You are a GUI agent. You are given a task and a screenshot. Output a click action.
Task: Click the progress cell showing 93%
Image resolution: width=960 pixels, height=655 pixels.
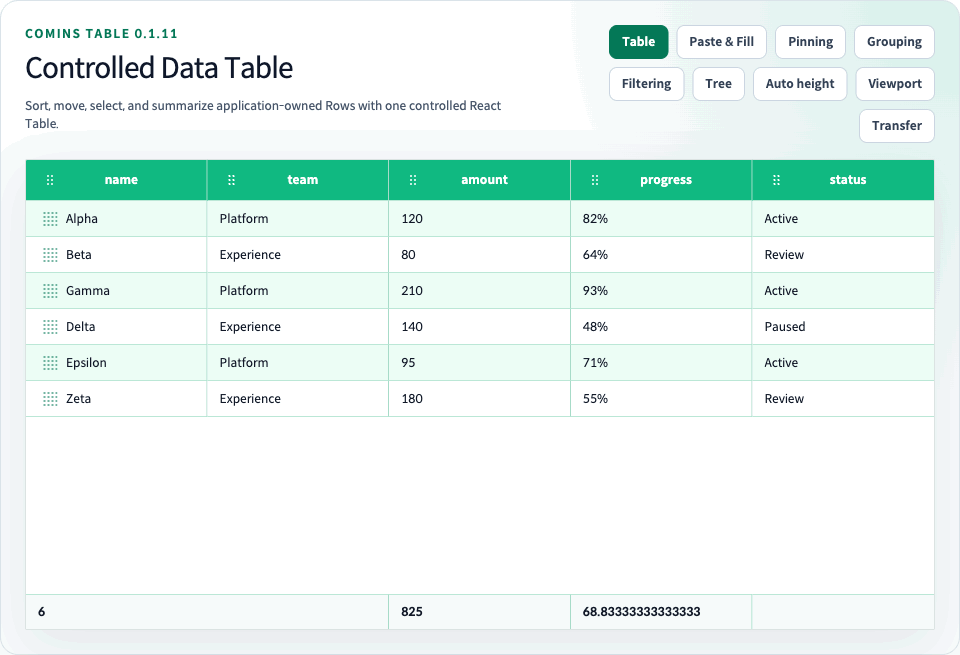click(x=661, y=291)
